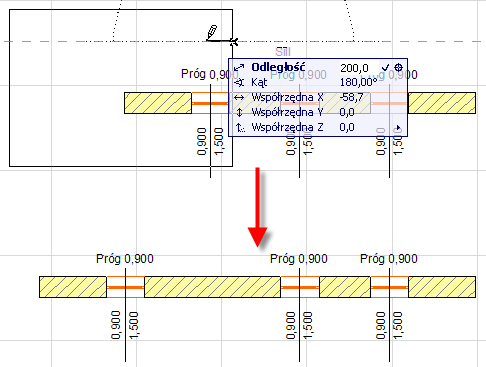Select rightmost hatched segment of lower wall
The width and height of the screenshot is (486, 367).
[x=442, y=287]
